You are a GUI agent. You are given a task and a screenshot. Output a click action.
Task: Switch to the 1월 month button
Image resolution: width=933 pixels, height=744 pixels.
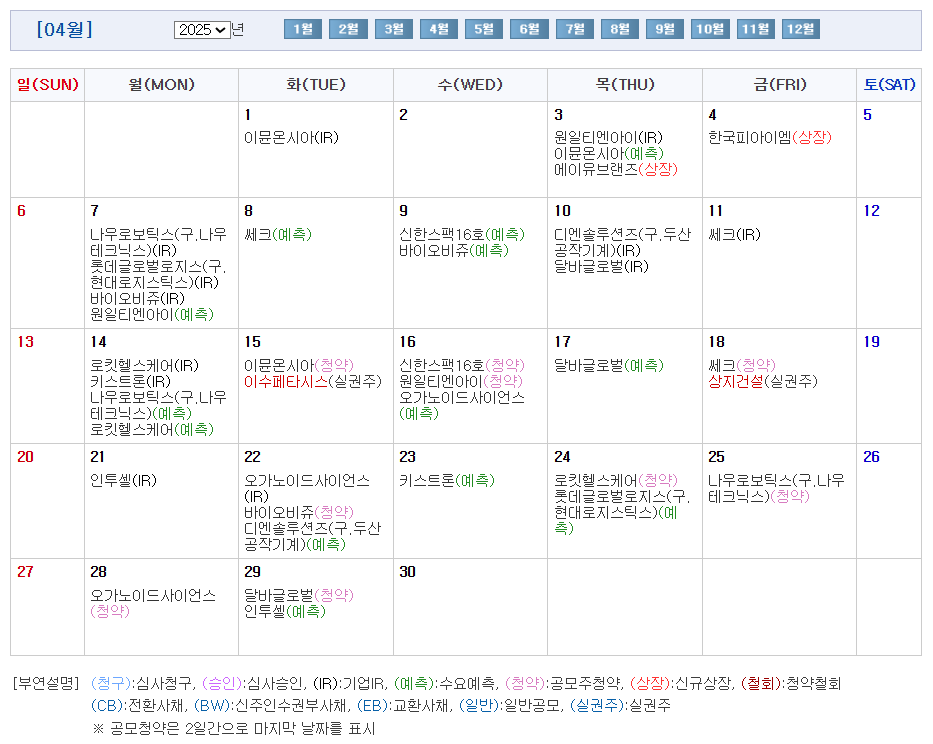pyautogui.click(x=303, y=29)
